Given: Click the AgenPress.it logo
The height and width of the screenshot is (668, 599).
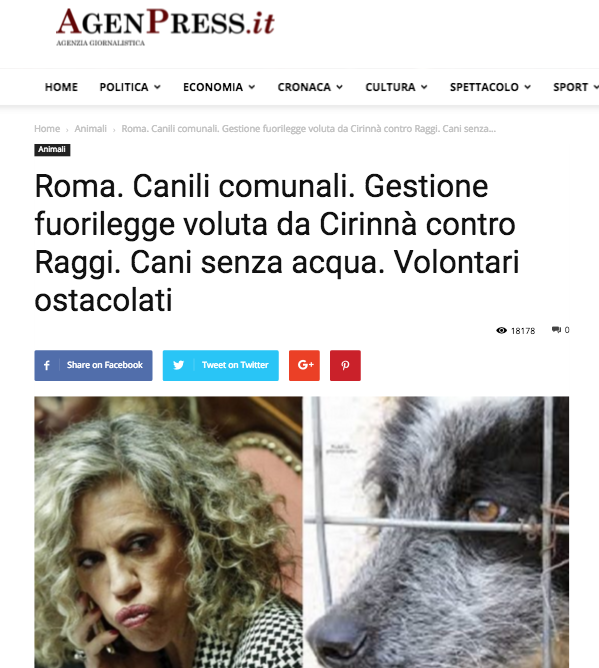Looking at the screenshot, I should click(165, 26).
